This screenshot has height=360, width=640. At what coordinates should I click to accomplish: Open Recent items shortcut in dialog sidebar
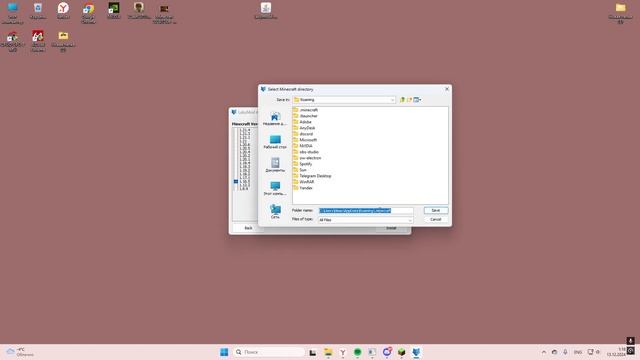click(275, 118)
